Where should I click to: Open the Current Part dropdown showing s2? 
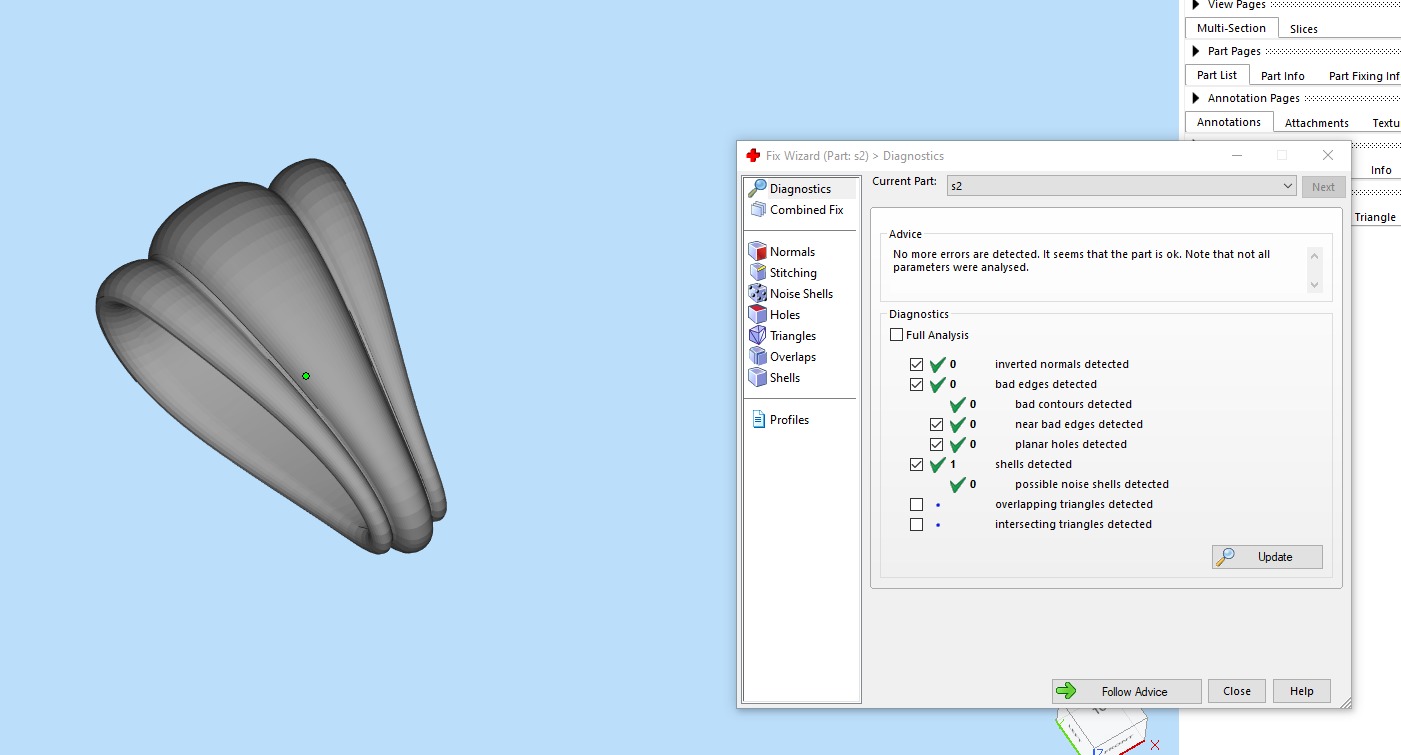tap(1121, 186)
